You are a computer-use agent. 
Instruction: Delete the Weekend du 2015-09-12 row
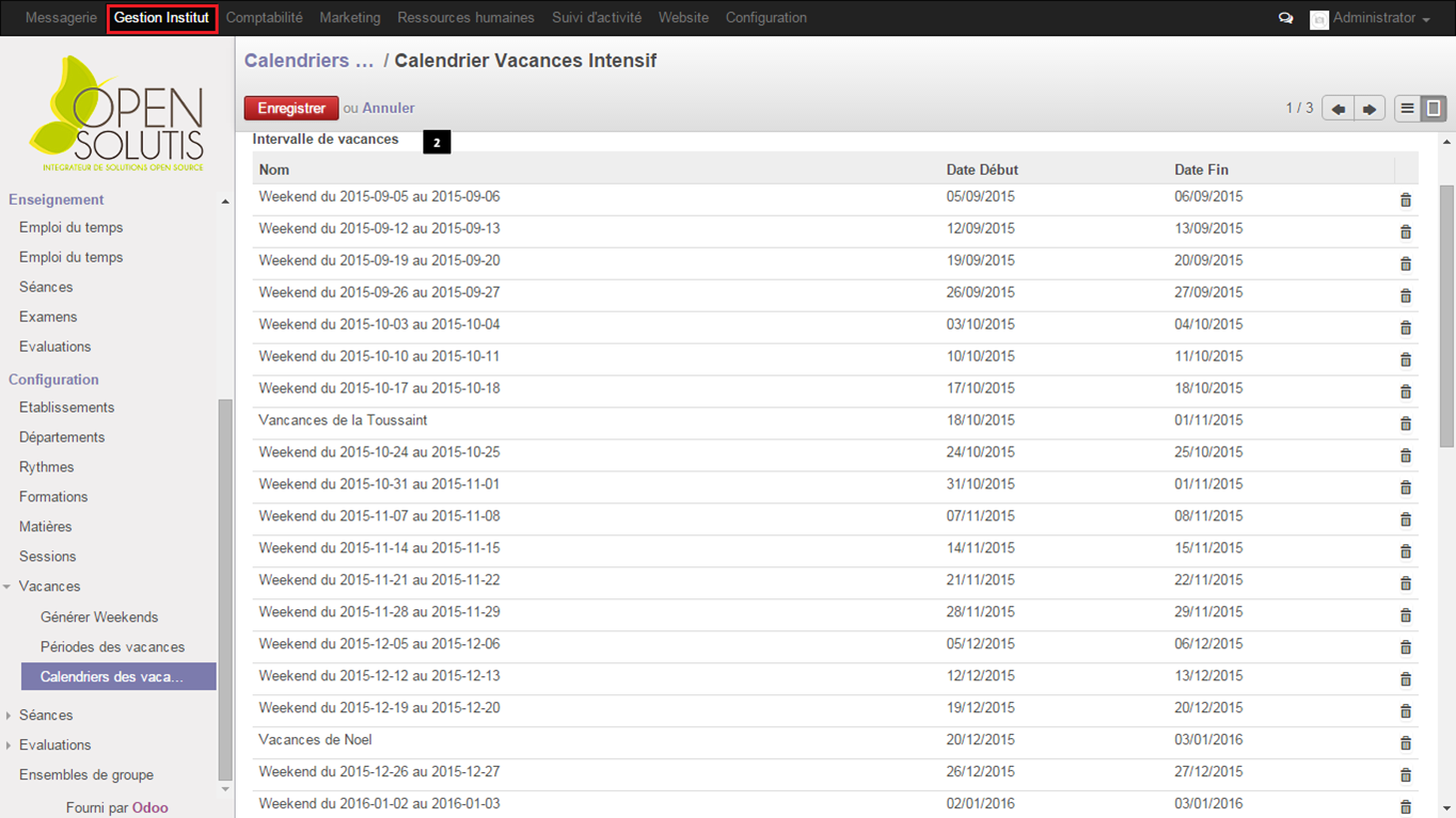[1405, 232]
